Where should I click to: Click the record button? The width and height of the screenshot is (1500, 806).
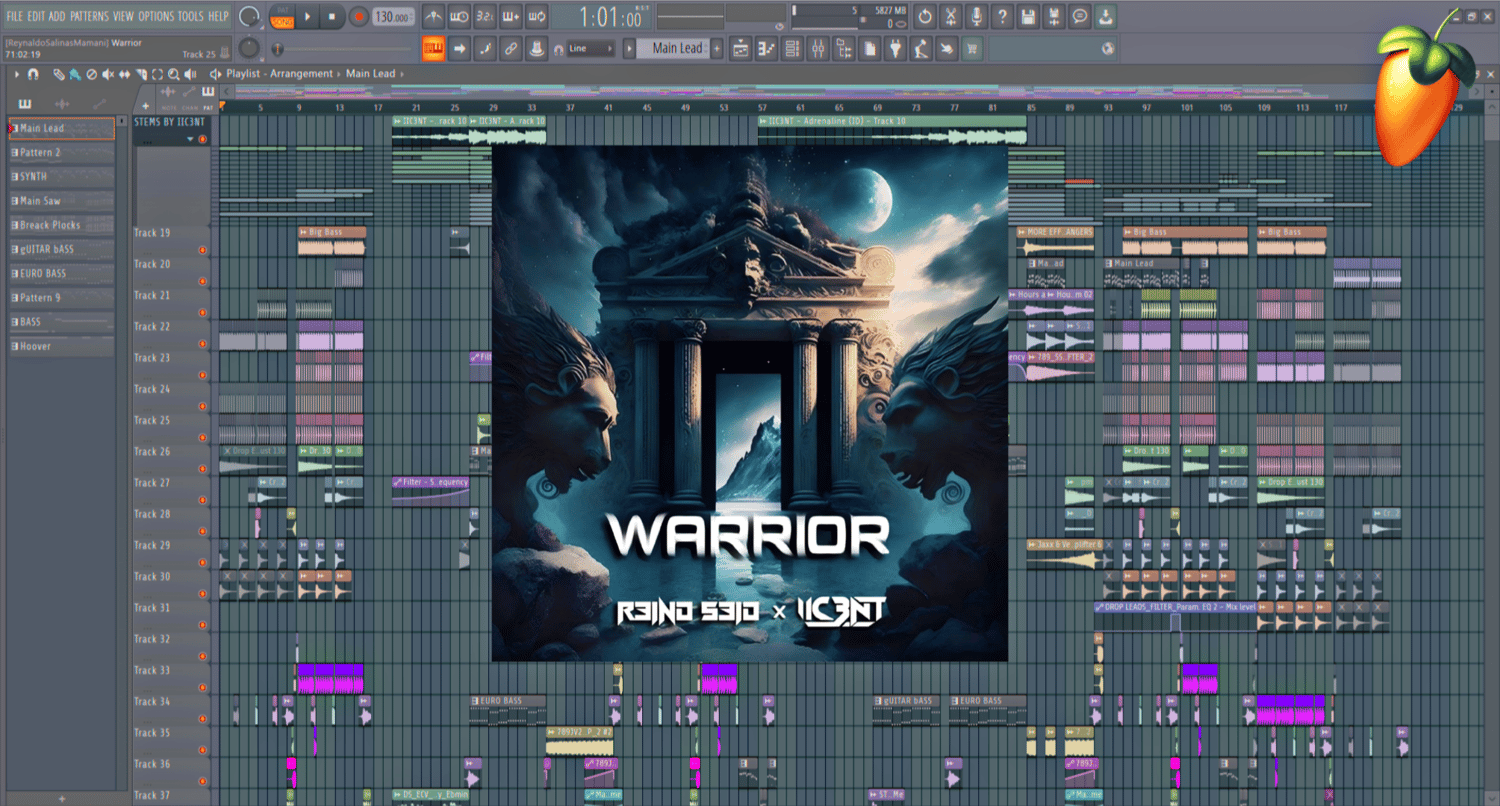(360, 16)
